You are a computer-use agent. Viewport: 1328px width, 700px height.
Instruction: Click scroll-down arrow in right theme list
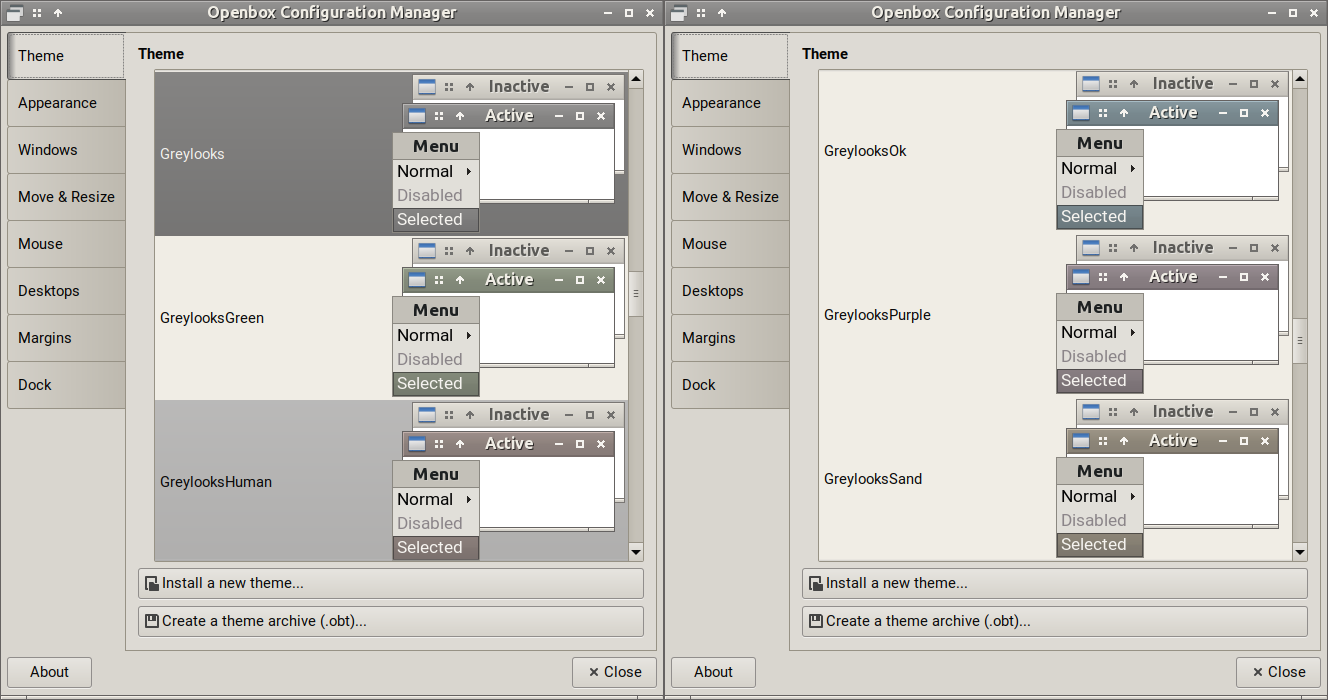pos(1300,552)
